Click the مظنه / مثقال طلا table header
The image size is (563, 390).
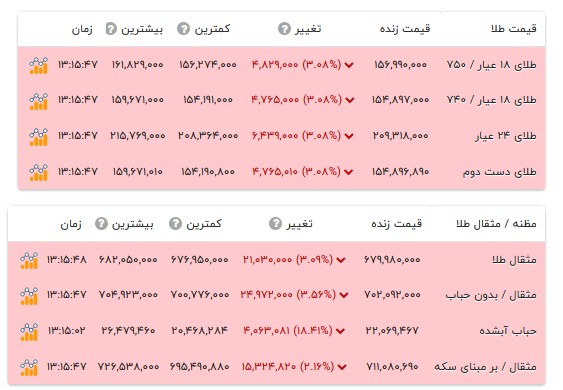pos(496,224)
